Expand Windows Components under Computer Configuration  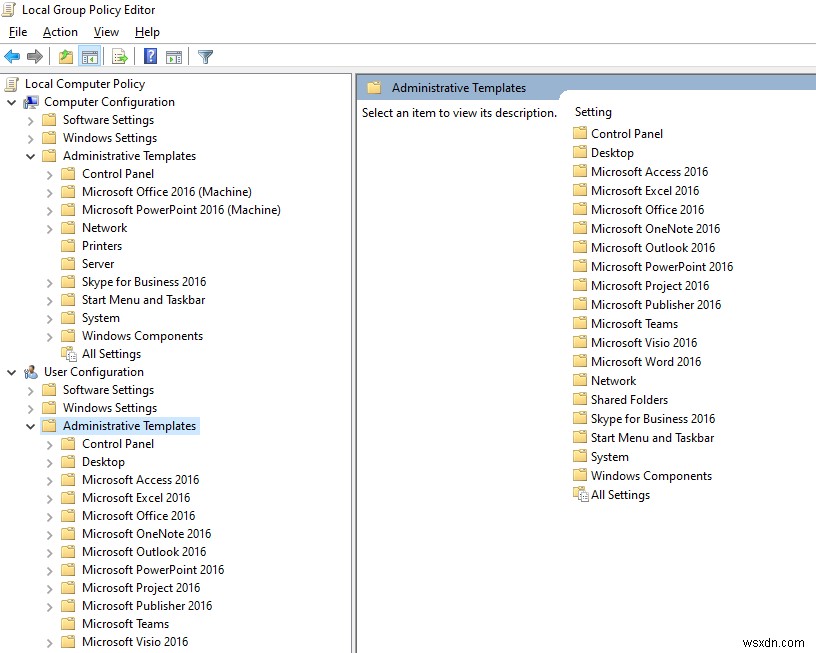(49, 337)
